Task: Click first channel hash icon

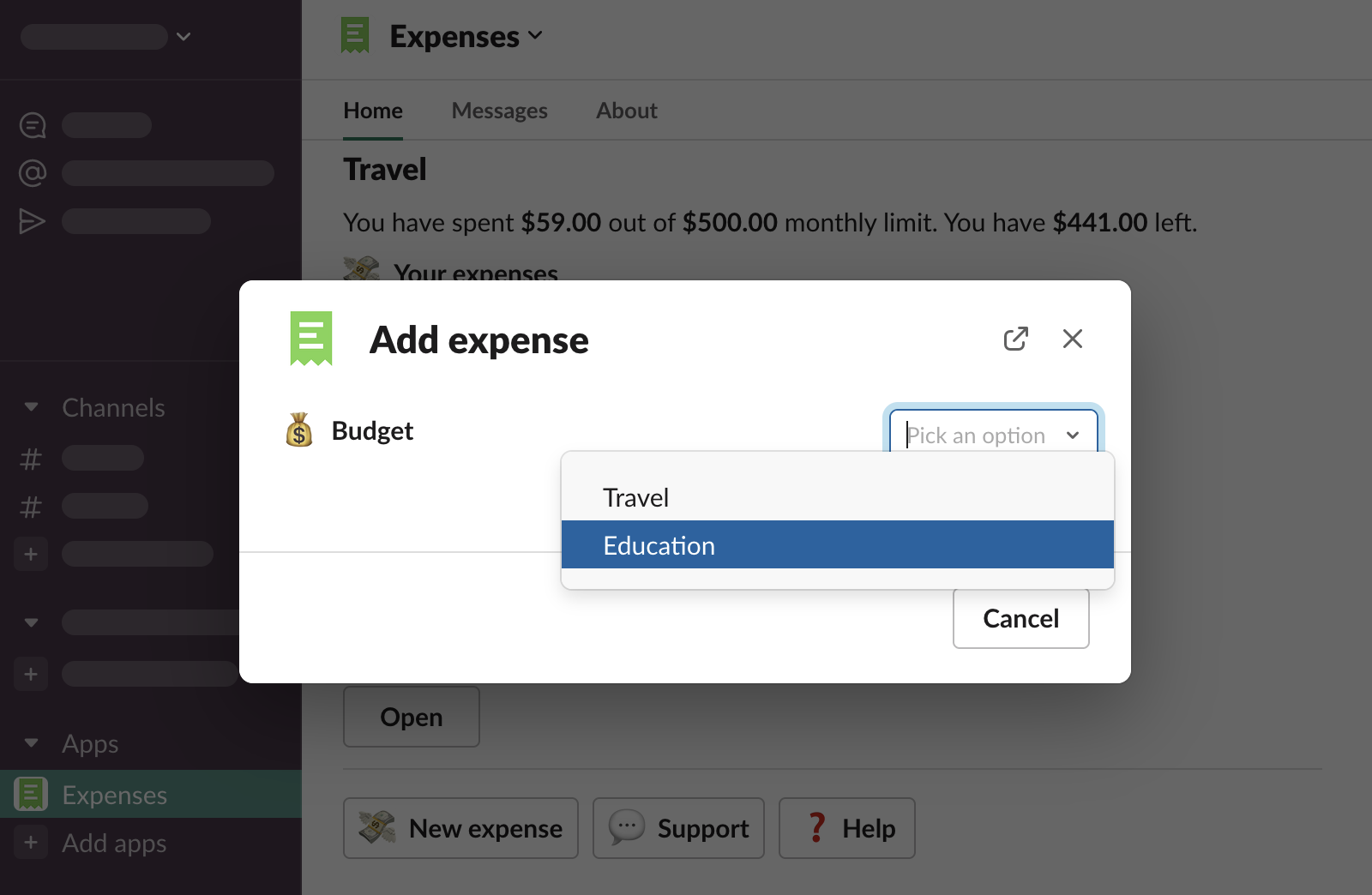Action: pyautogui.click(x=31, y=459)
